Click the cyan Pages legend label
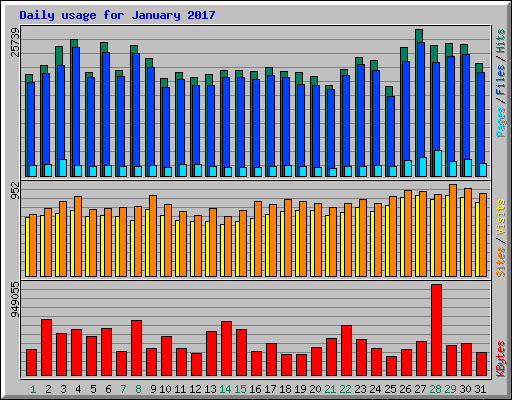This screenshot has width=512, height=400. [x=500, y=122]
